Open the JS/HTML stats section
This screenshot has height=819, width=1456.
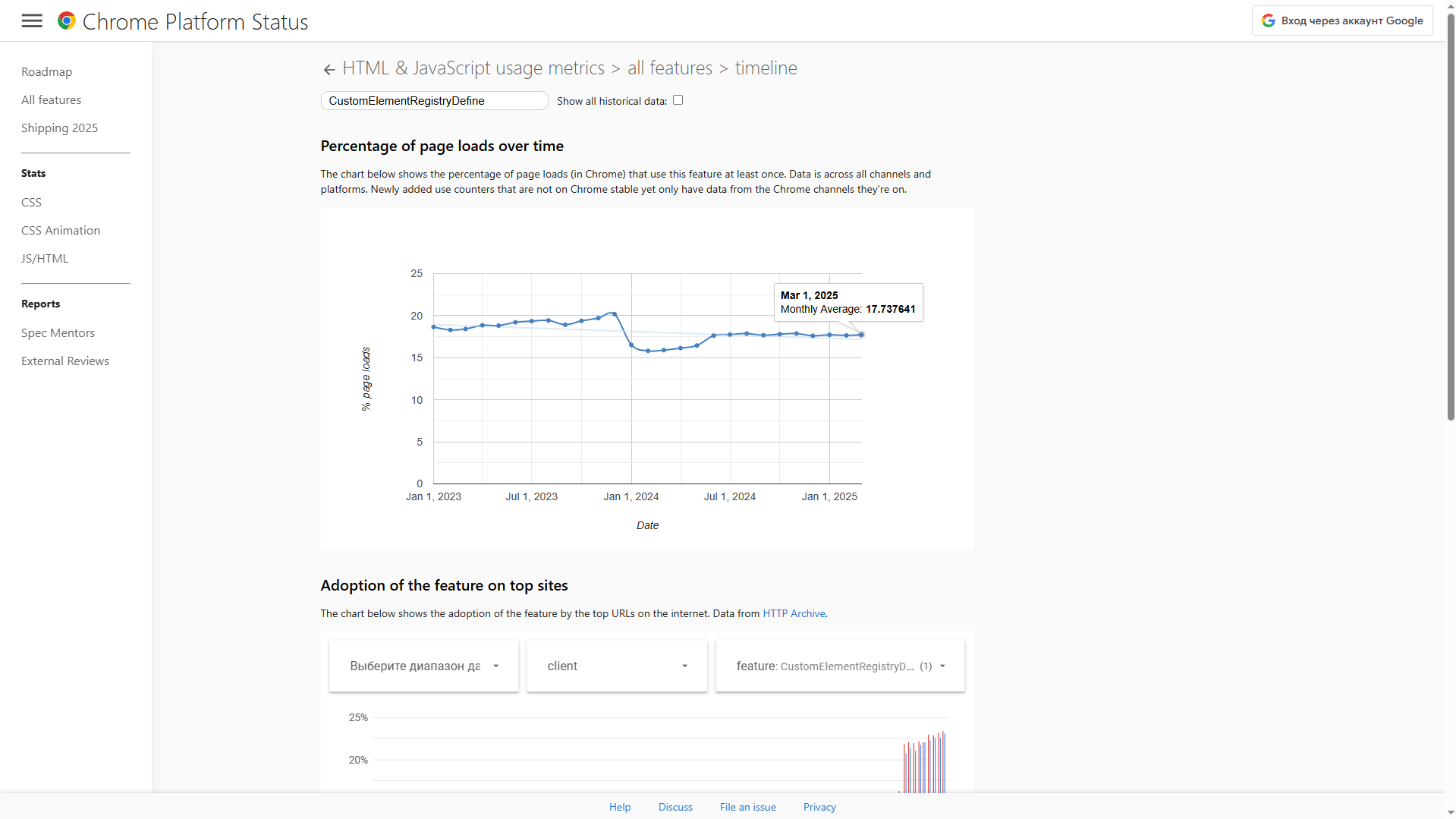44,258
